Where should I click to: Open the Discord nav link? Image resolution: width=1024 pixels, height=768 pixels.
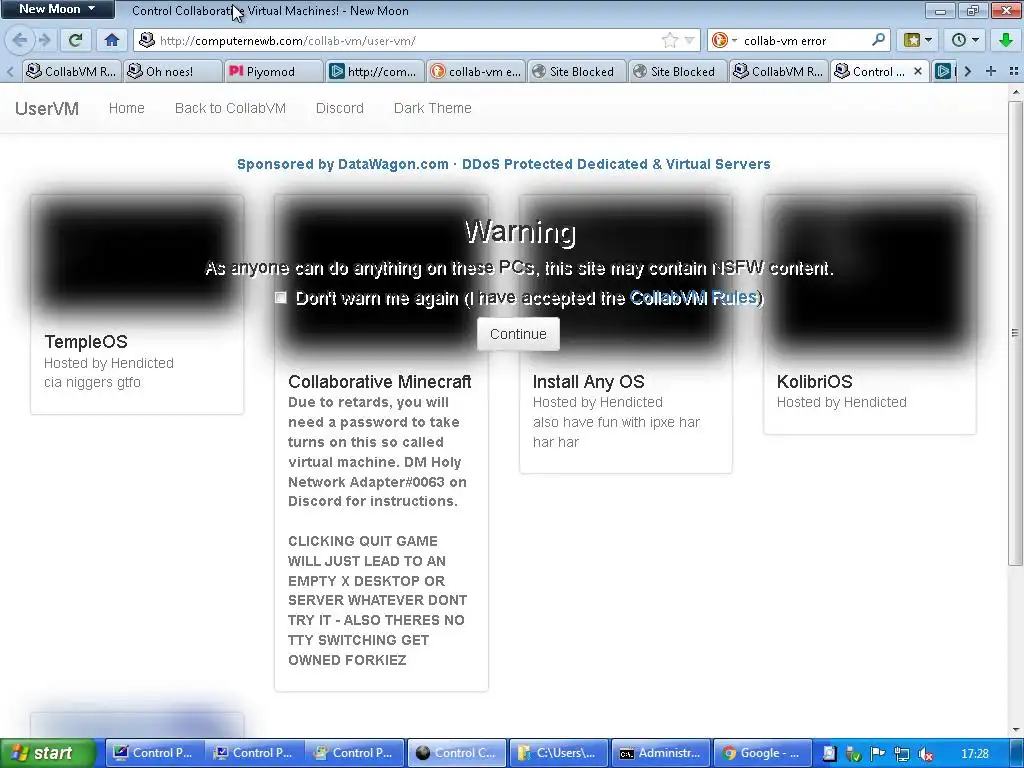(340, 108)
